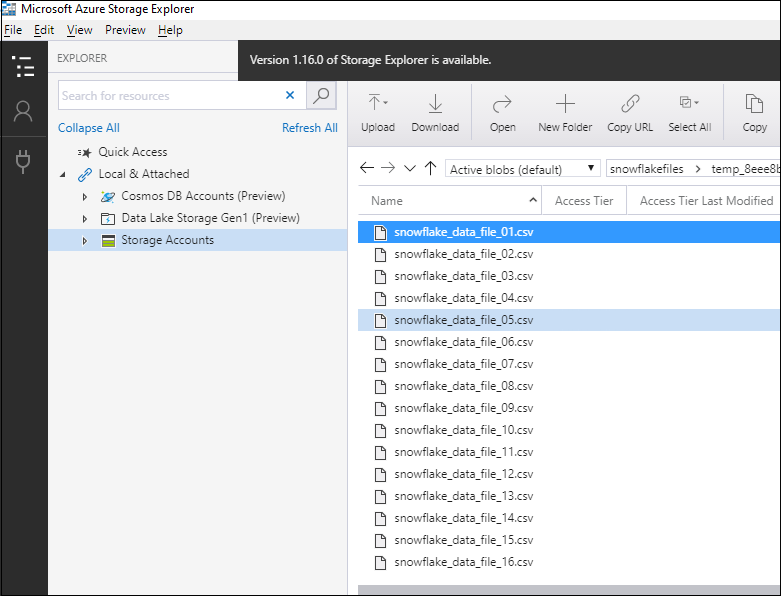Open the Active blobs (default) dropdown
Screen dimensions: 781x596
coord(522,169)
